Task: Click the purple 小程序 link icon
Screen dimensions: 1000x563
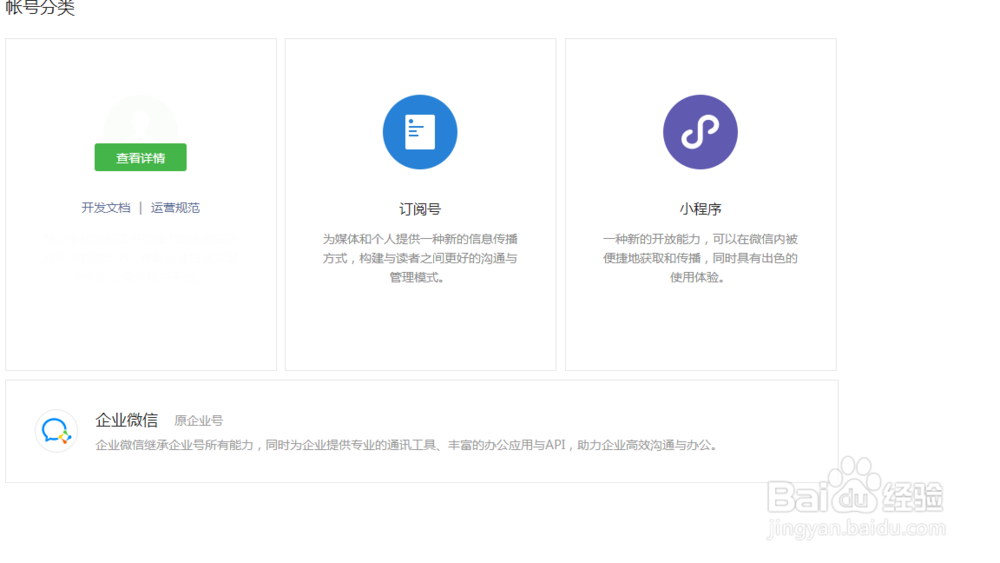Action: click(x=700, y=132)
